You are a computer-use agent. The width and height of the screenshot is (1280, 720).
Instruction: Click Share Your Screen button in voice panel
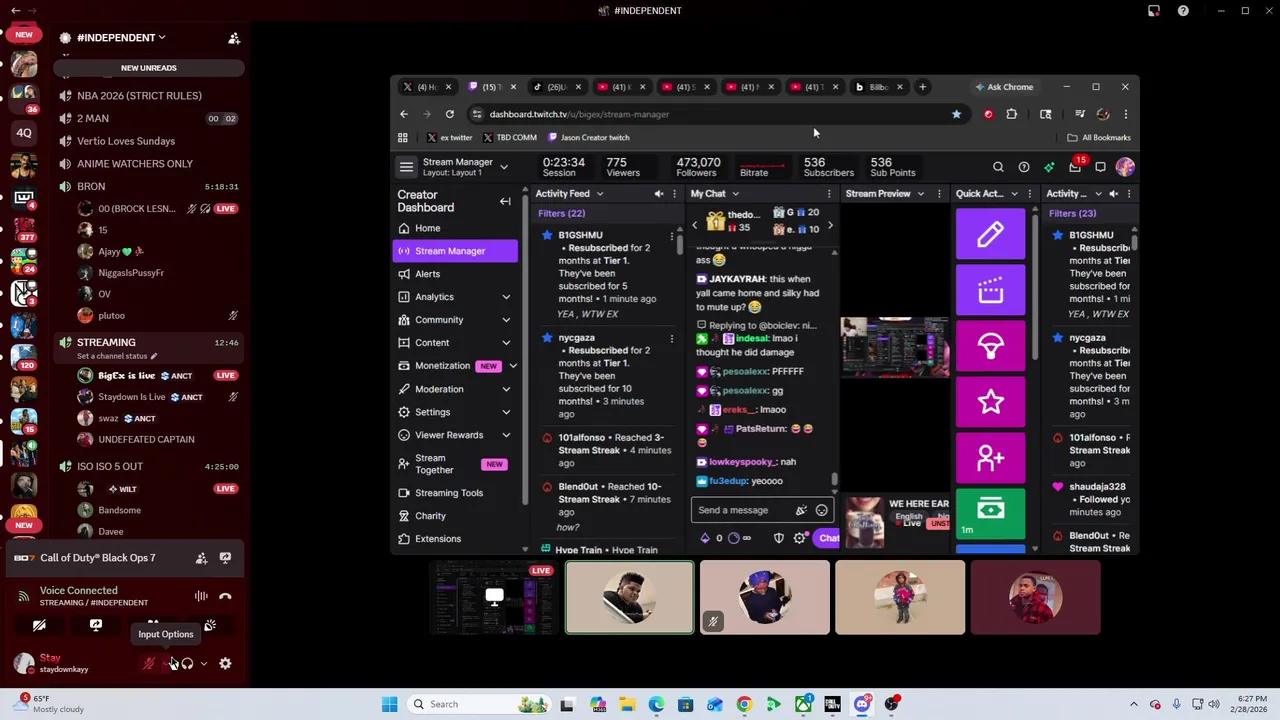[x=96, y=626]
